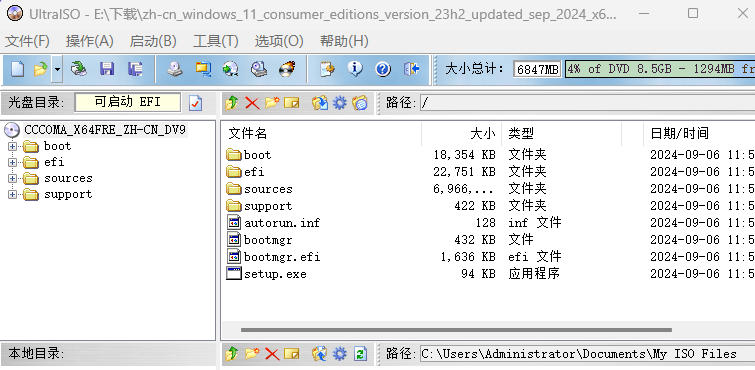Click the DVD 8.5GB capacity bar

pyautogui.click(x=660, y=69)
